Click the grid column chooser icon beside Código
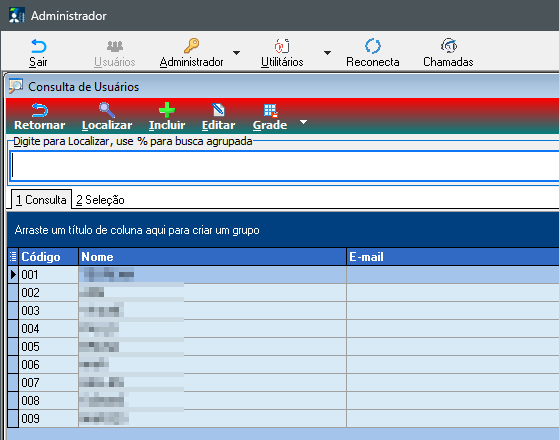This screenshot has width=559, height=440. 13,257
